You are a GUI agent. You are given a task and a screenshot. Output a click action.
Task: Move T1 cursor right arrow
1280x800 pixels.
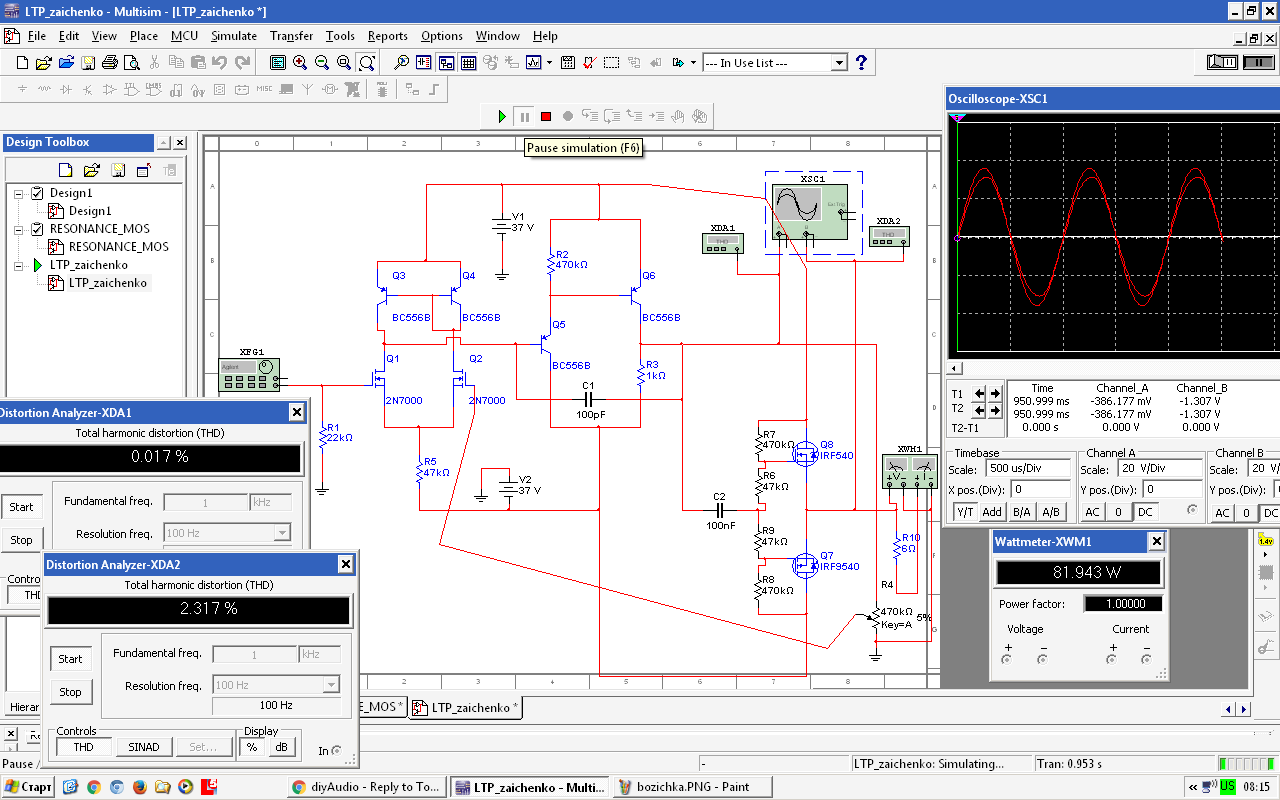coord(995,393)
